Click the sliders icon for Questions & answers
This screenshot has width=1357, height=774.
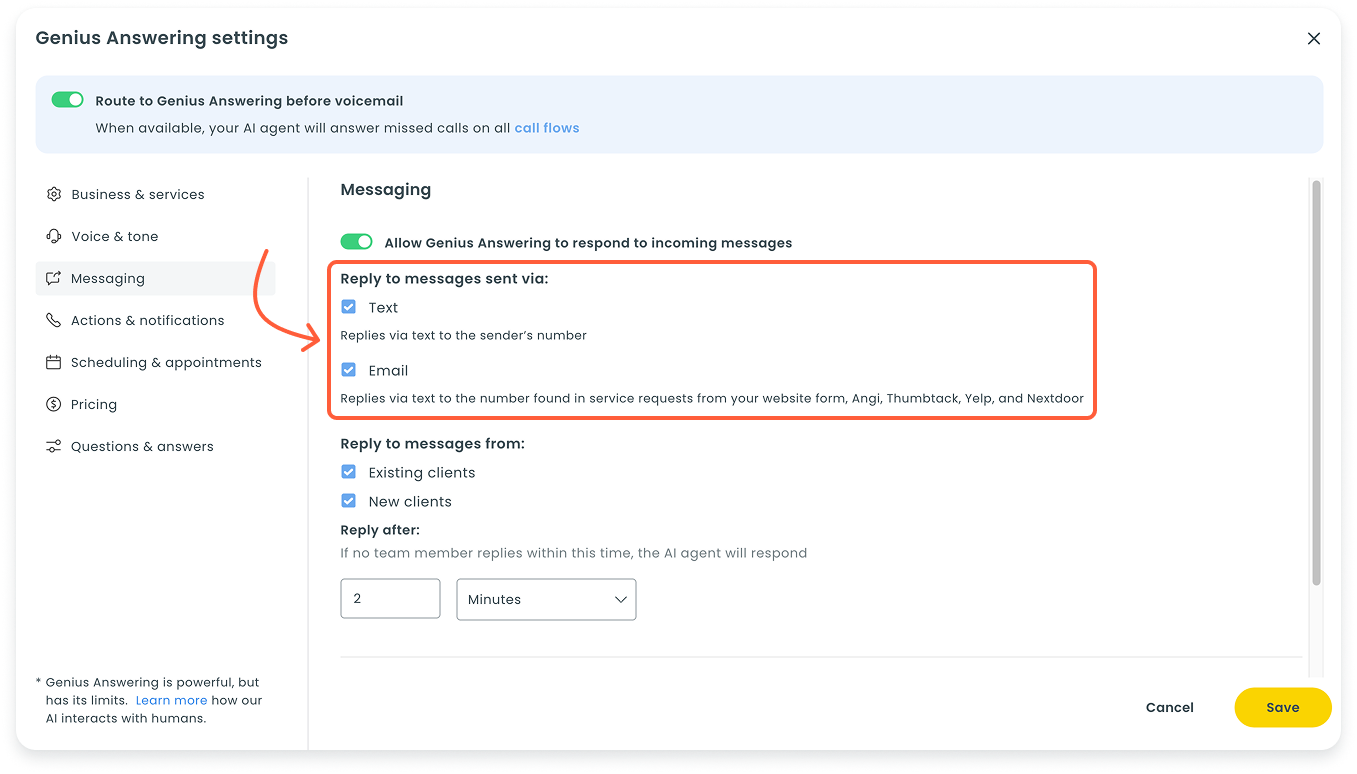click(54, 447)
